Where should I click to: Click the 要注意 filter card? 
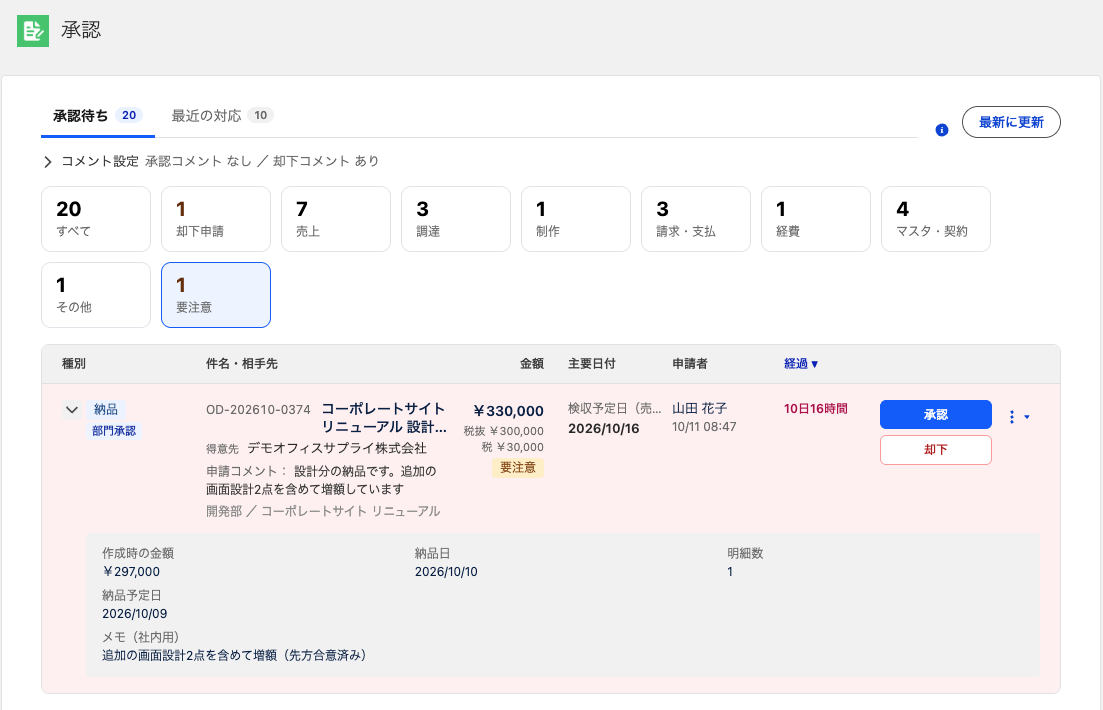(x=216, y=295)
